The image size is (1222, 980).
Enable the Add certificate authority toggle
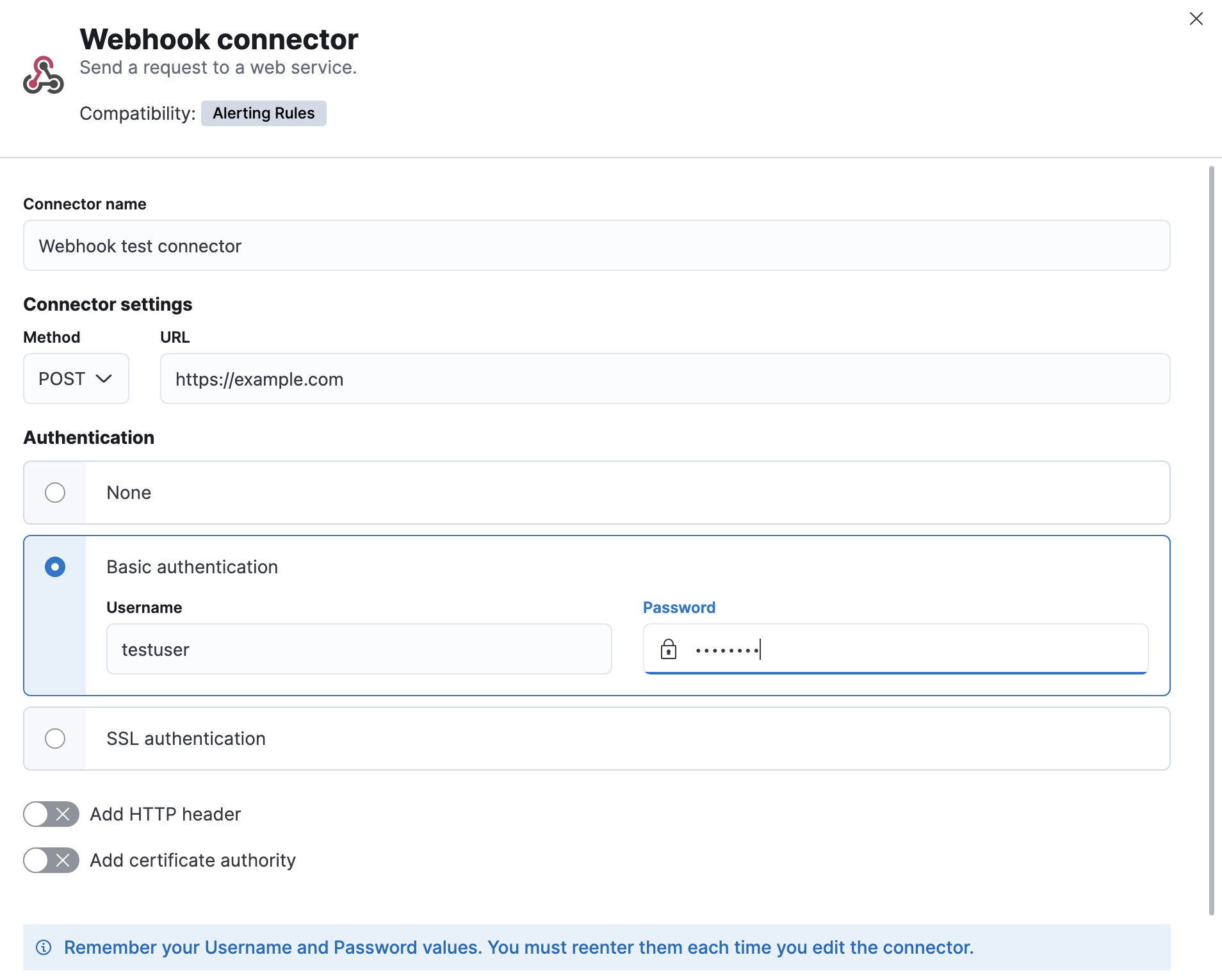pos(51,860)
